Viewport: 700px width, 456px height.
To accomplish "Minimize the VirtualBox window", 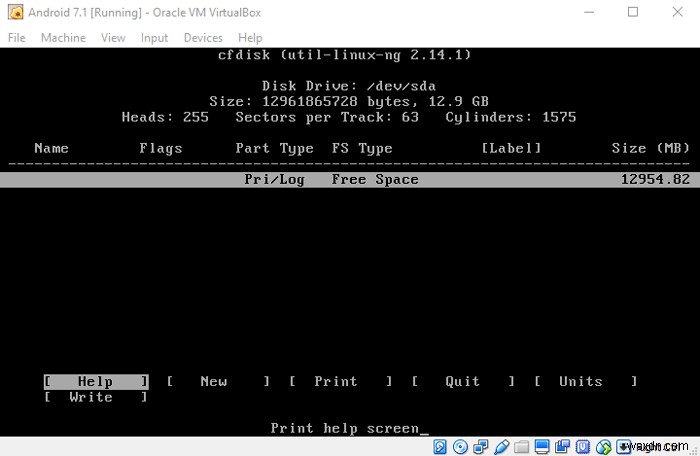I will pos(589,12).
